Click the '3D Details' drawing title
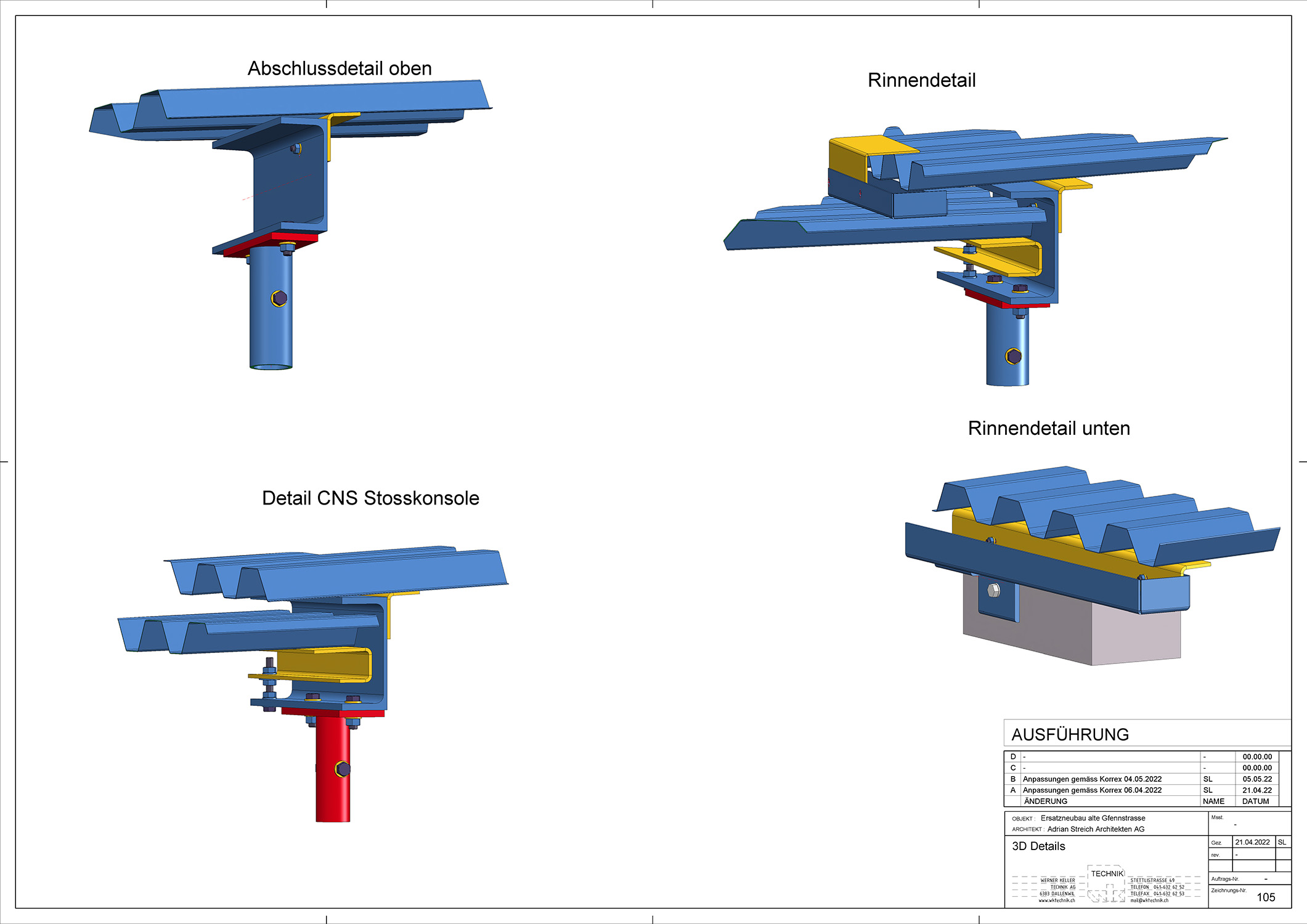This screenshot has height=924, width=1307. 1039,846
